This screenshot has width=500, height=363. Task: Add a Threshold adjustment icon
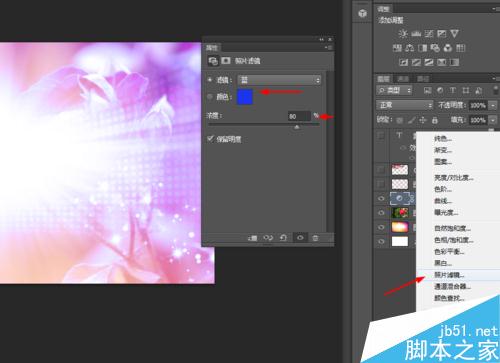pos(429,62)
